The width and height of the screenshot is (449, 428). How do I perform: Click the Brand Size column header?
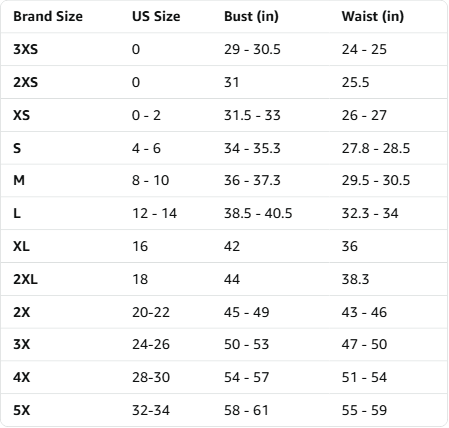pyautogui.click(x=48, y=16)
